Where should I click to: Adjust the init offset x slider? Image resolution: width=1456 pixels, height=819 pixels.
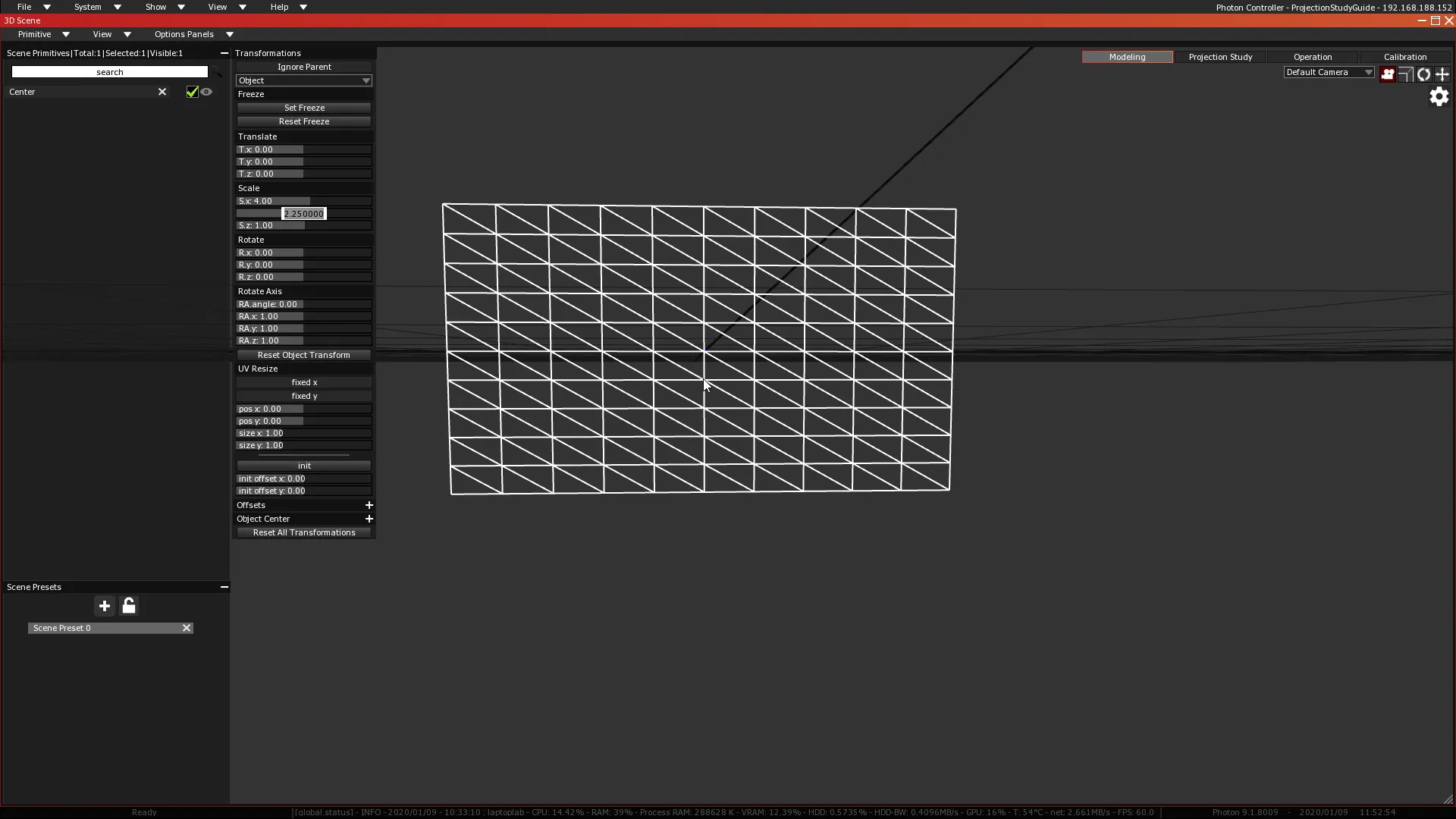tap(304, 479)
